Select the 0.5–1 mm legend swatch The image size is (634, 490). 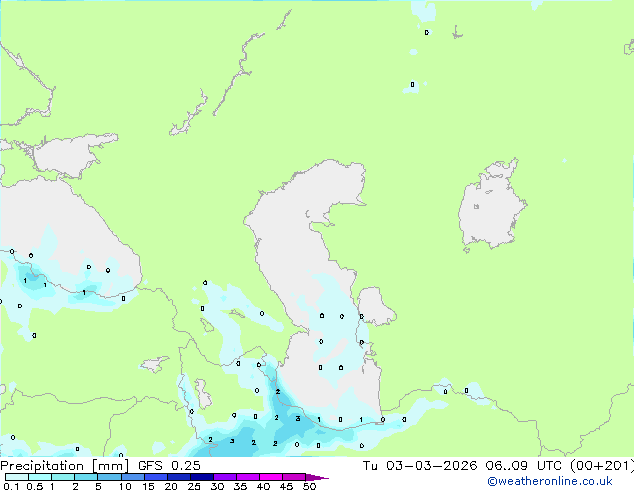(x=40, y=477)
